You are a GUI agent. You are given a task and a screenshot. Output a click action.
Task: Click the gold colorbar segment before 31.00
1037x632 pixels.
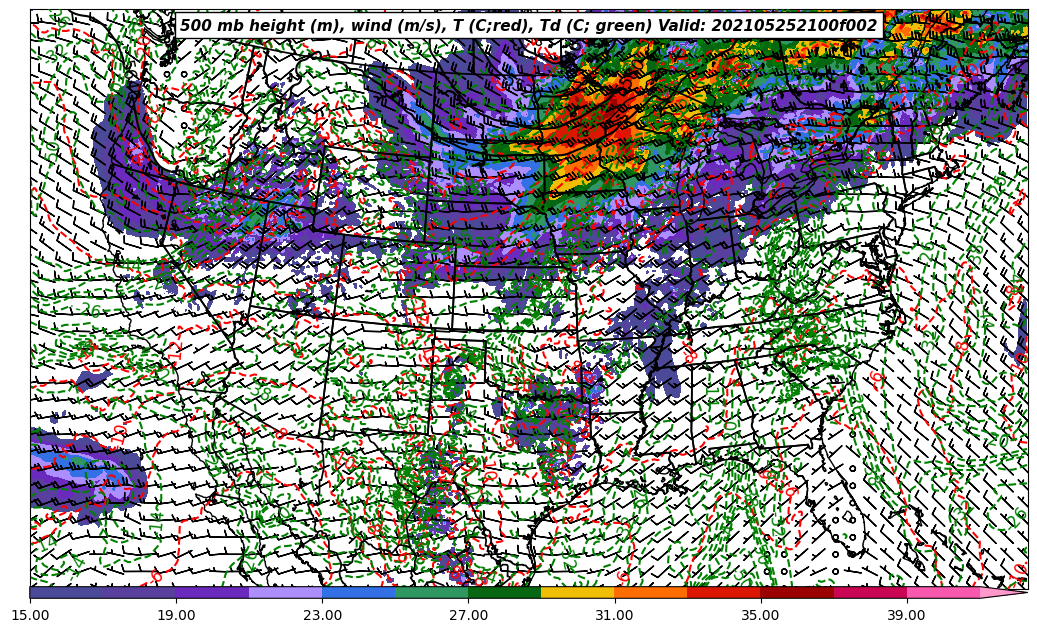click(577, 593)
